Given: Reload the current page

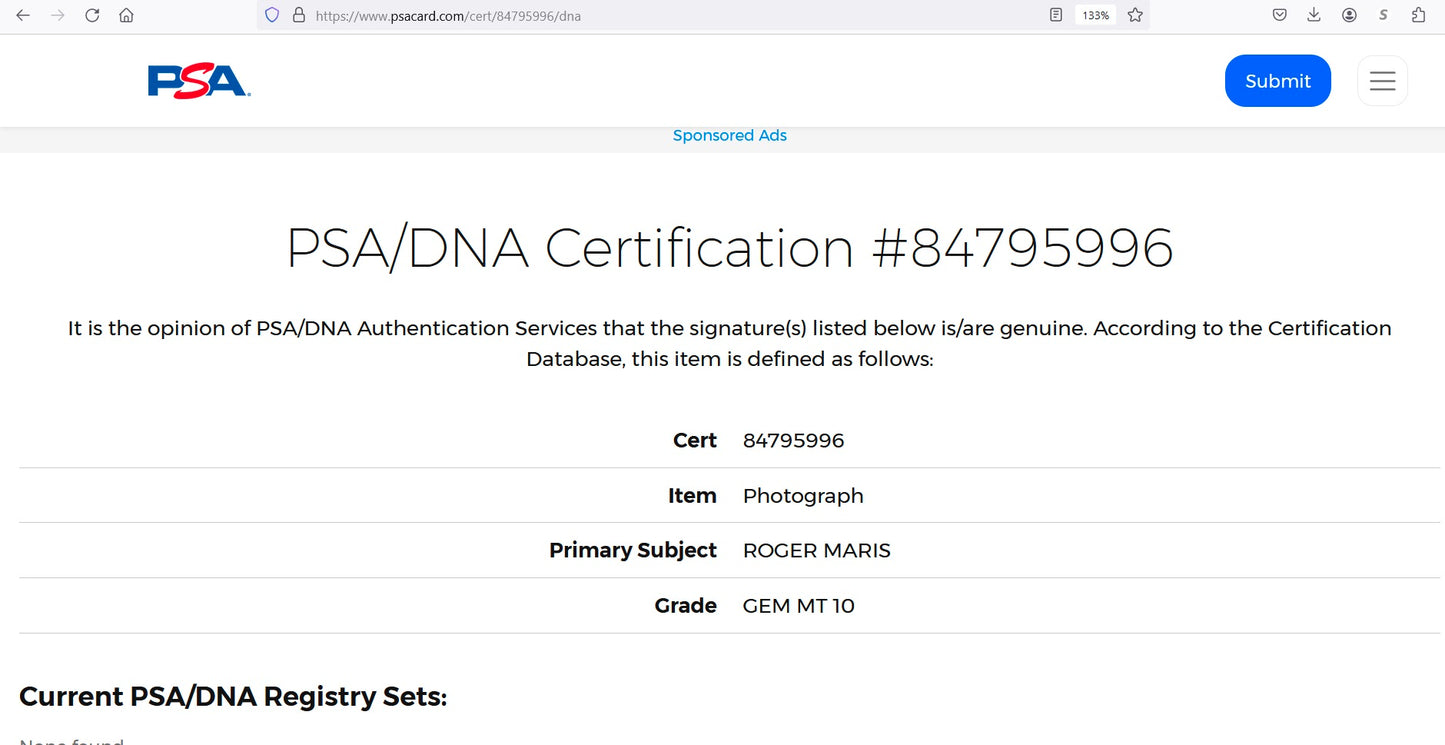Looking at the screenshot, I should (92, 15).
